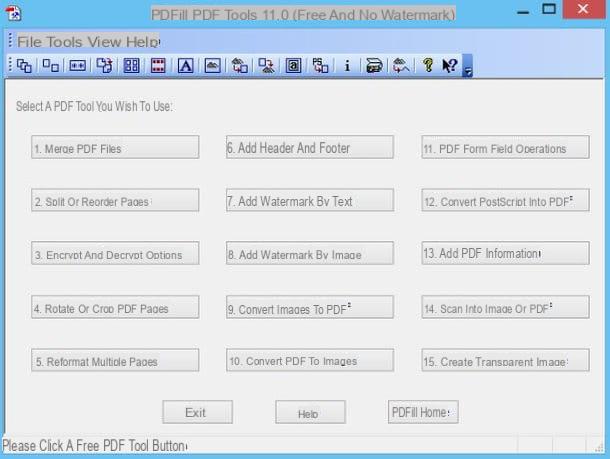Click '15. Create Transparent Image' button
Viewport: 610px width, 459px height.
coord(506,360)
